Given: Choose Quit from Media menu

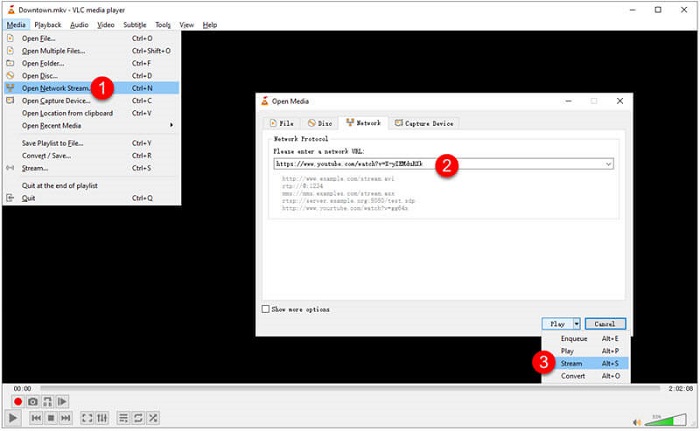Looking at the screenshot, I should click(x=92, y=198).
